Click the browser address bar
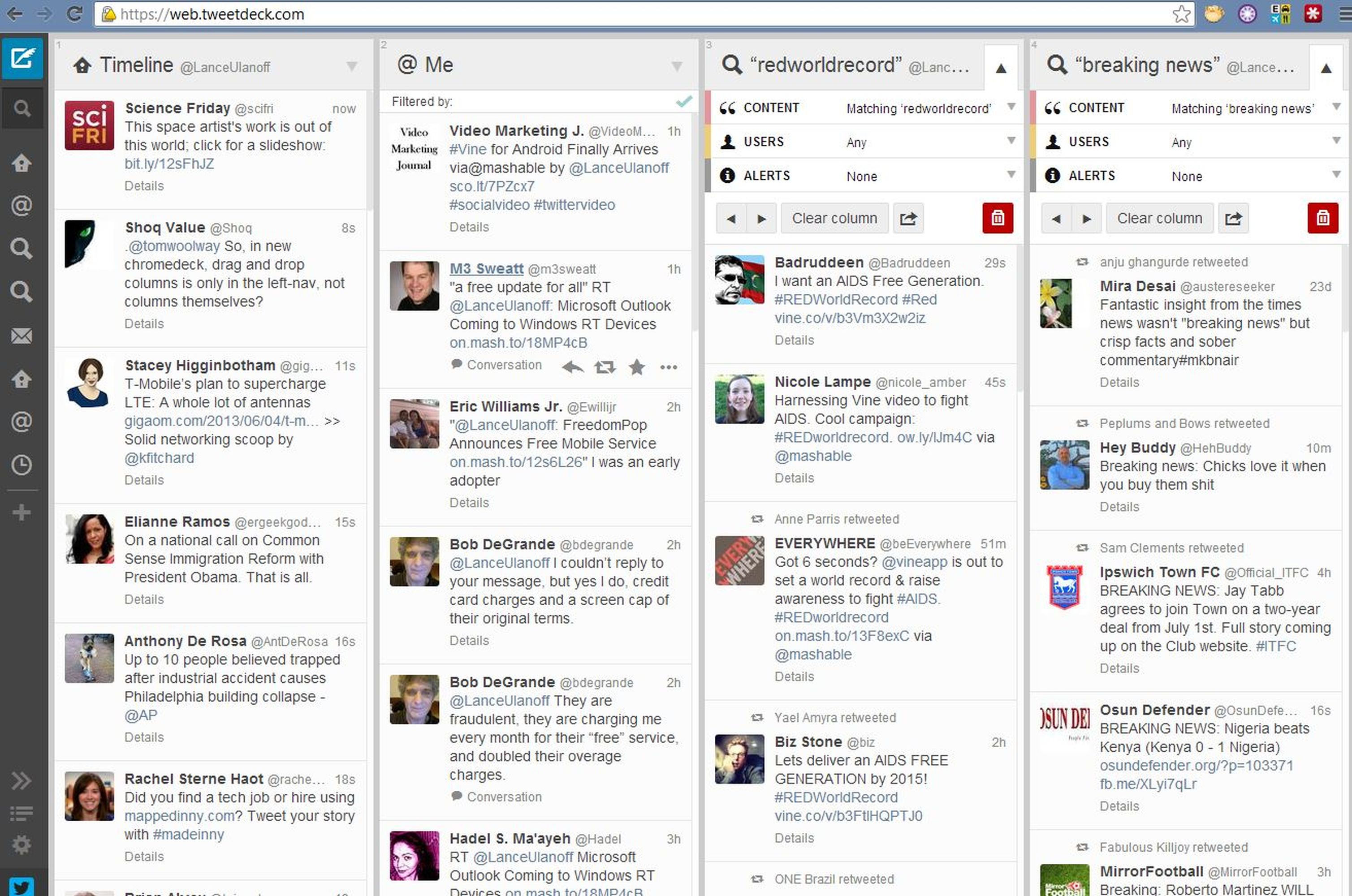This screenshot has width=1352, height=896. [400, 14]
